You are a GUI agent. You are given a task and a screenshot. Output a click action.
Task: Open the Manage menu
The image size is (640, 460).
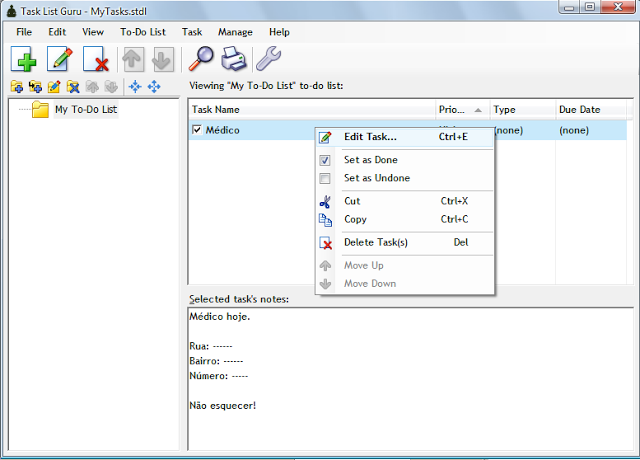click(x=235, y=32)
